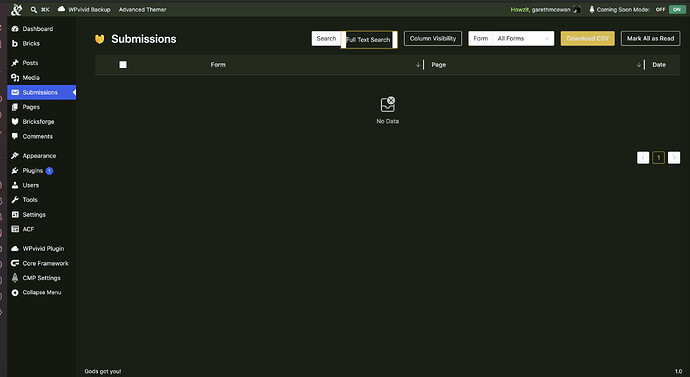Click the Core Framework icon
The image size is (690, 377).
[15, 263]
